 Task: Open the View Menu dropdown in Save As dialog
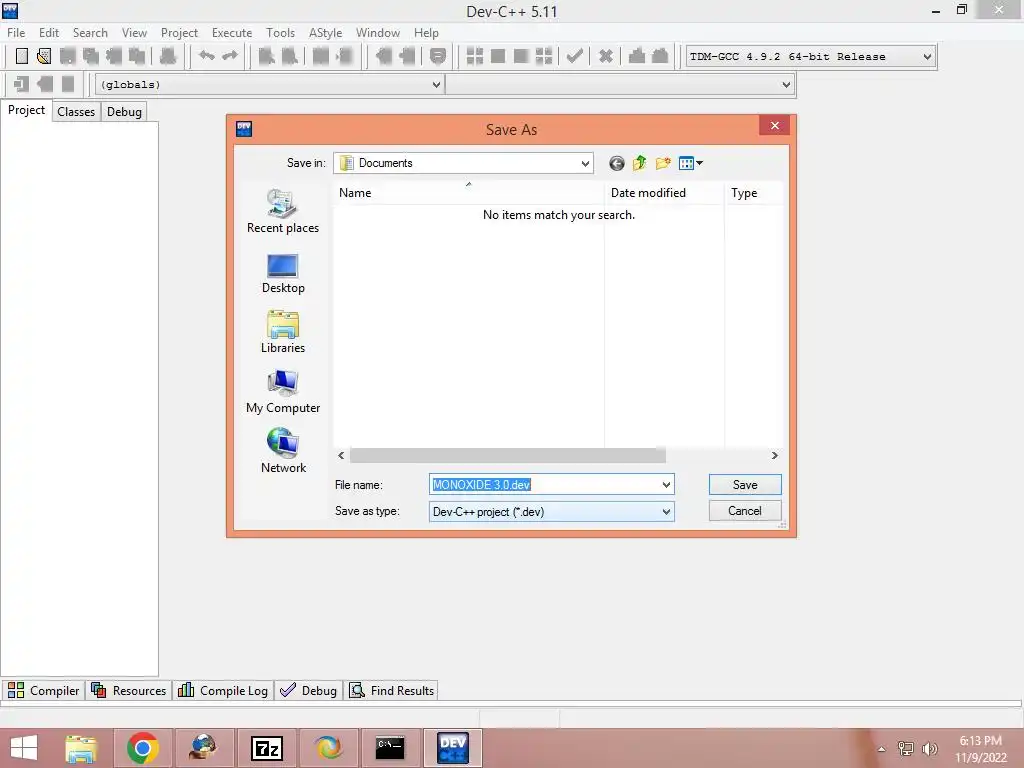coord(690,163)
